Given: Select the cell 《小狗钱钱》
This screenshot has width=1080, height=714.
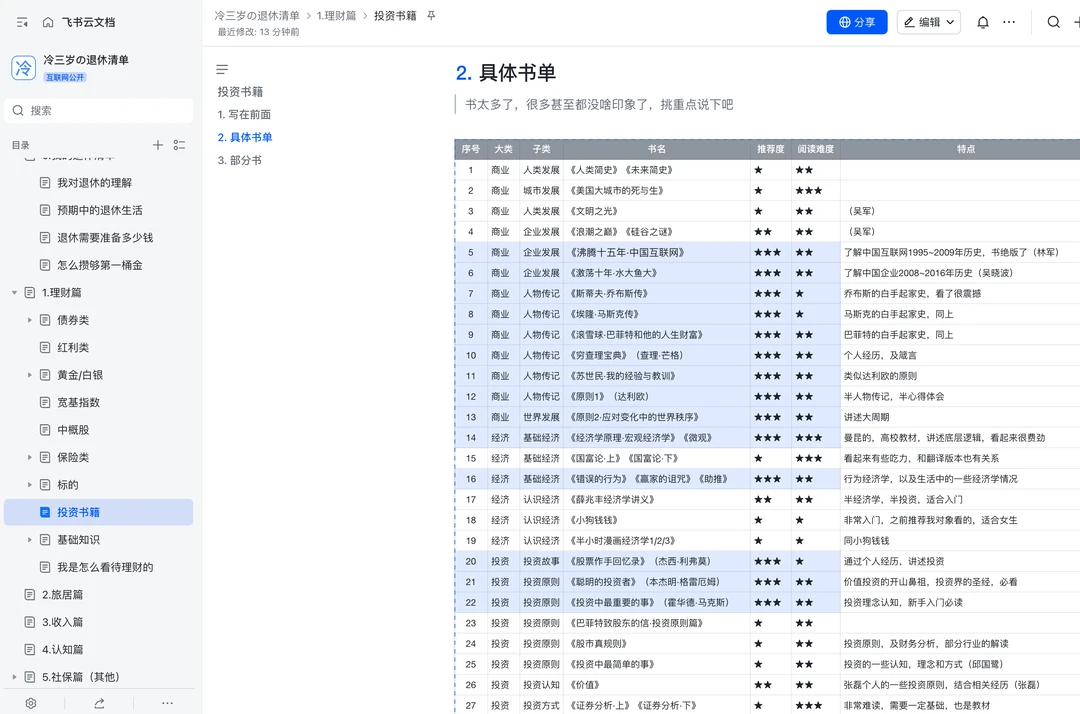Looking at the screenshot, I should click(x=657, y=520).
